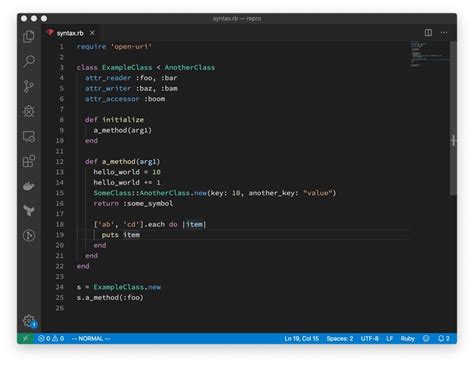Change file encoding via UTF-8

point(369,339)
